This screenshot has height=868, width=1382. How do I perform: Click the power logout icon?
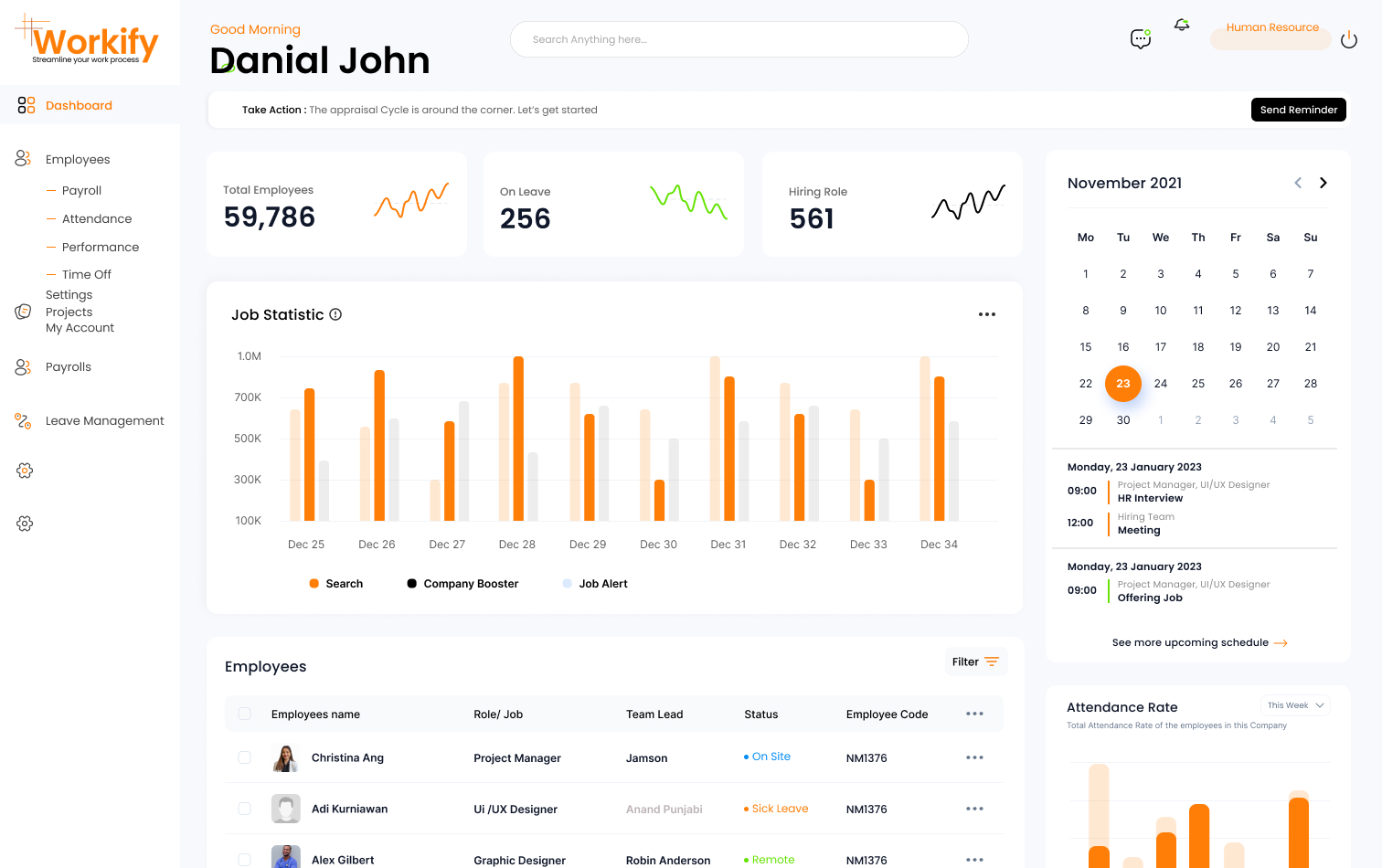1348,39
